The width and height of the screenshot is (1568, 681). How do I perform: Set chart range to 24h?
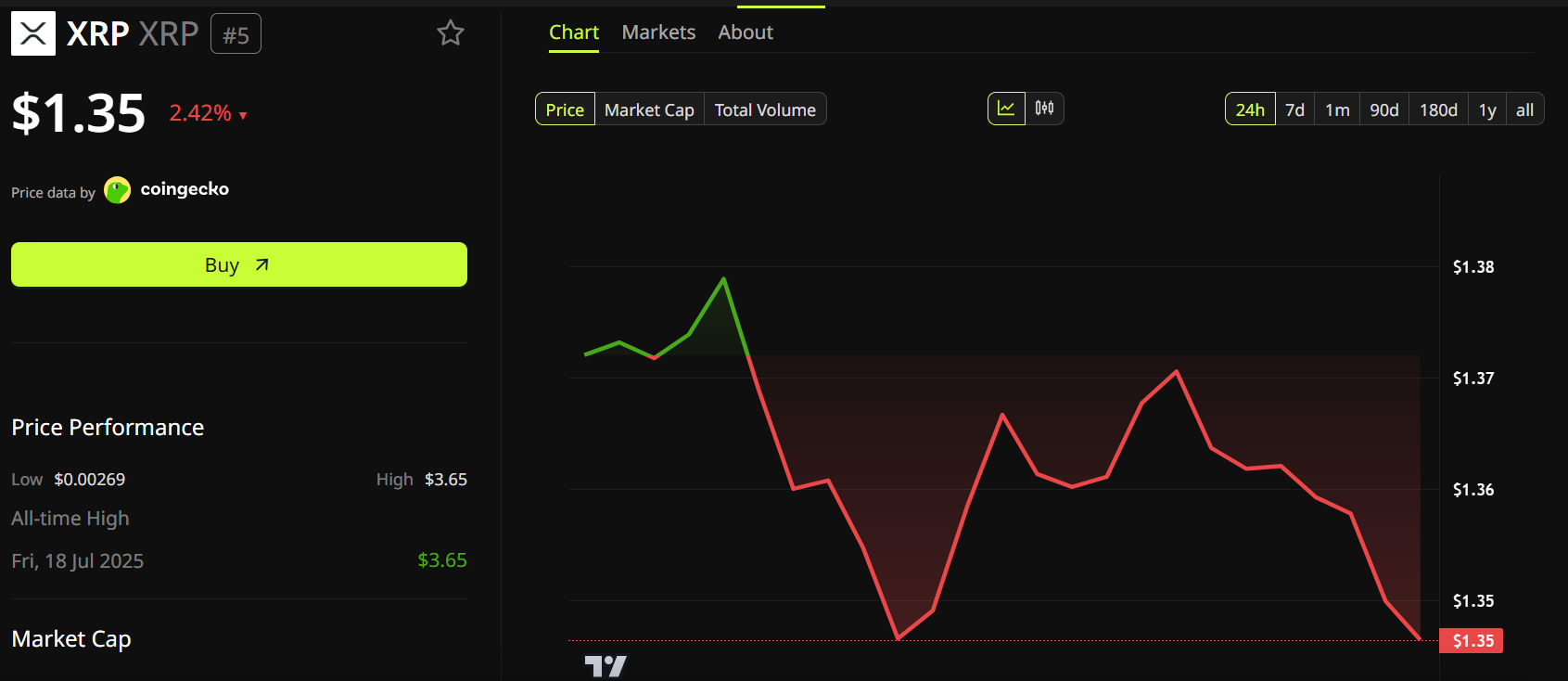point(1250,109)
